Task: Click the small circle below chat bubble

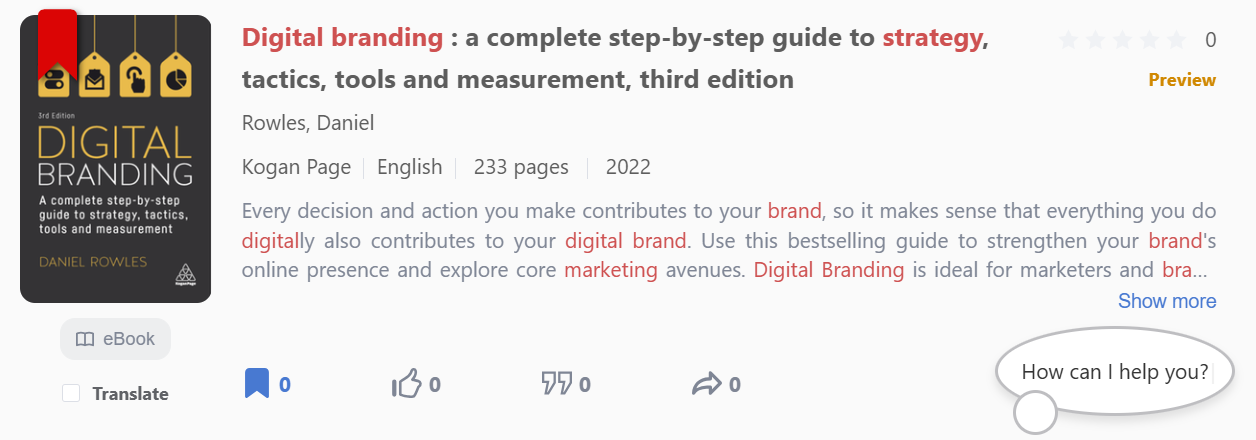Action: tap(1035, 411)
